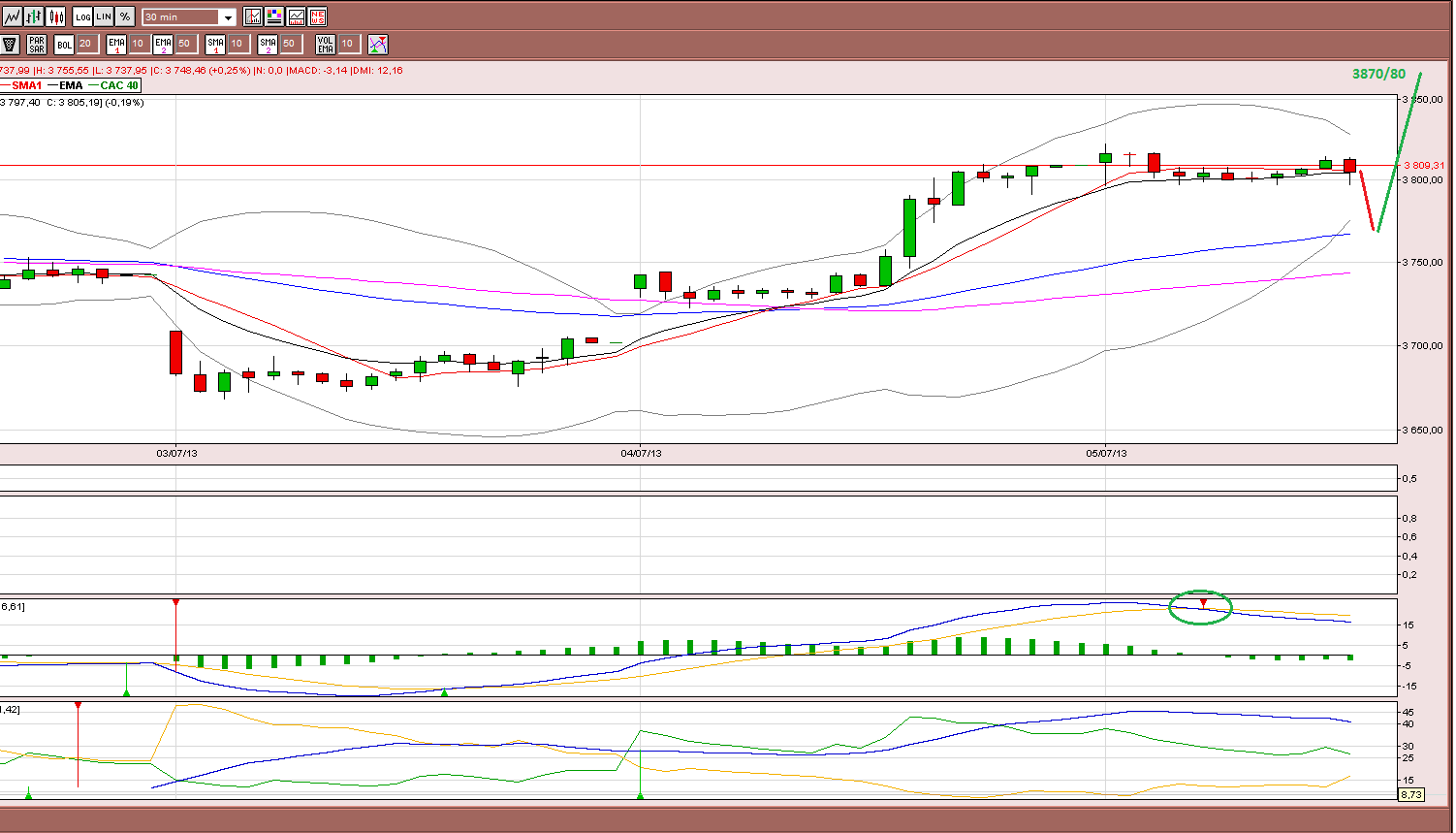Click the green buy marker in DMI panel at 04/07/13

click(641, 795)
